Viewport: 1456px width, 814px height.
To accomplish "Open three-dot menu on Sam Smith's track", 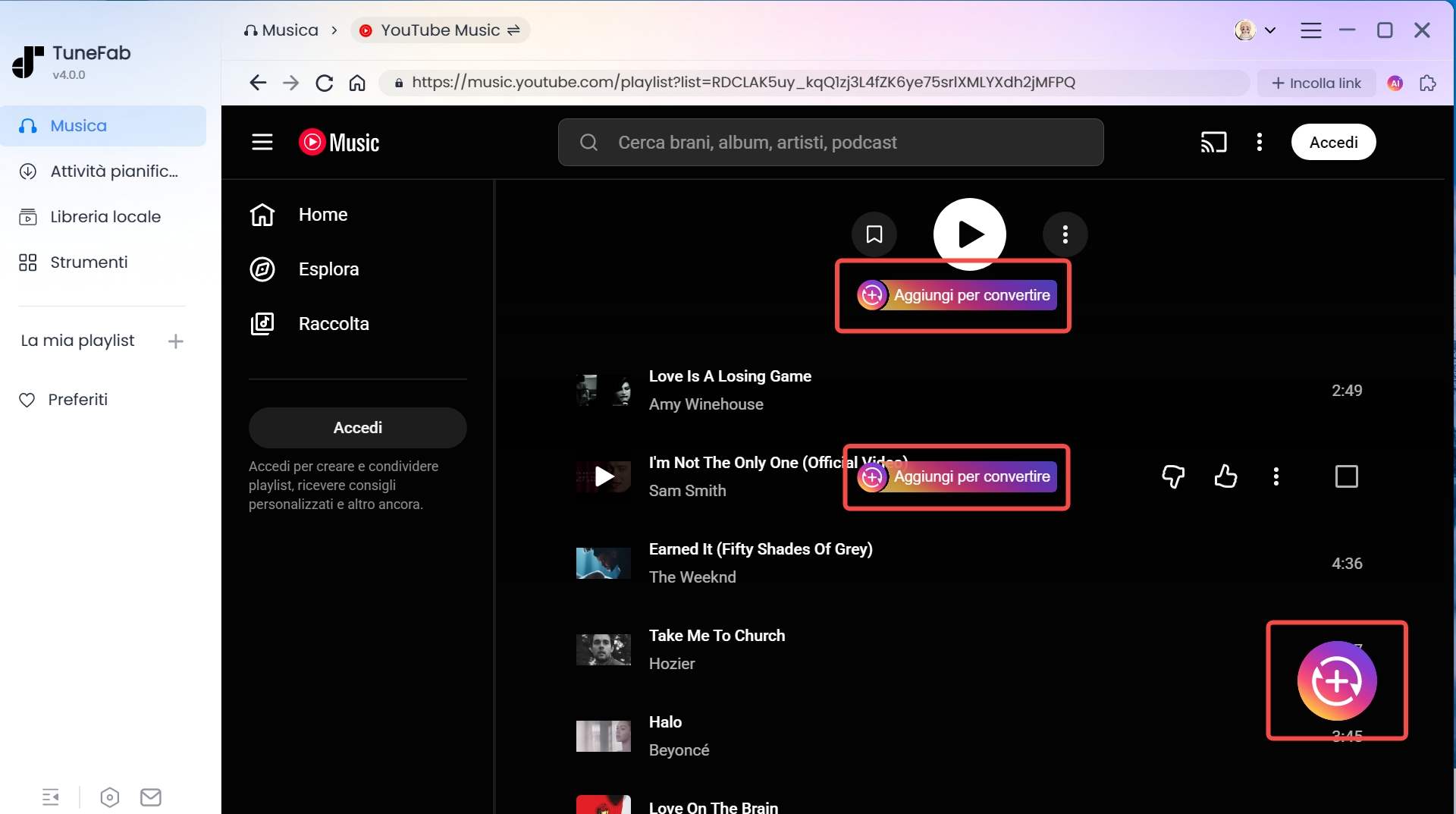I will [x=1276, y=476].
